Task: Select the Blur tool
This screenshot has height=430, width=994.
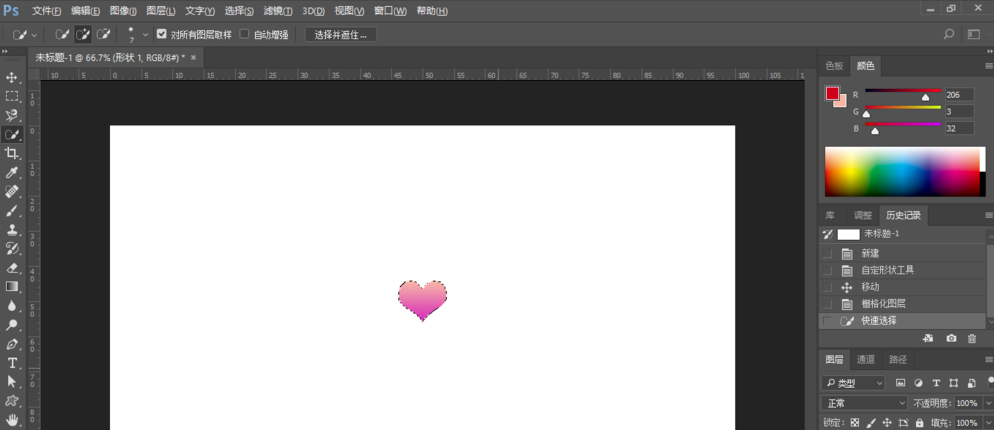Action: (11, 305)
